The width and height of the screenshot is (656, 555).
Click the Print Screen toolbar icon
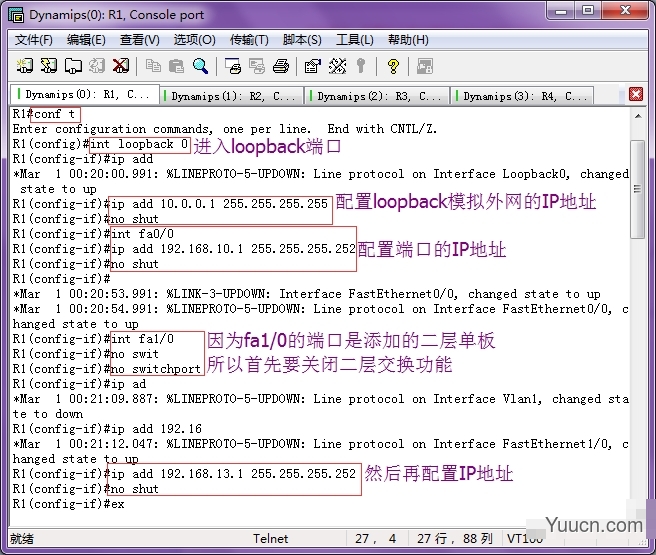pyautogui.click(x=233, y=66)
